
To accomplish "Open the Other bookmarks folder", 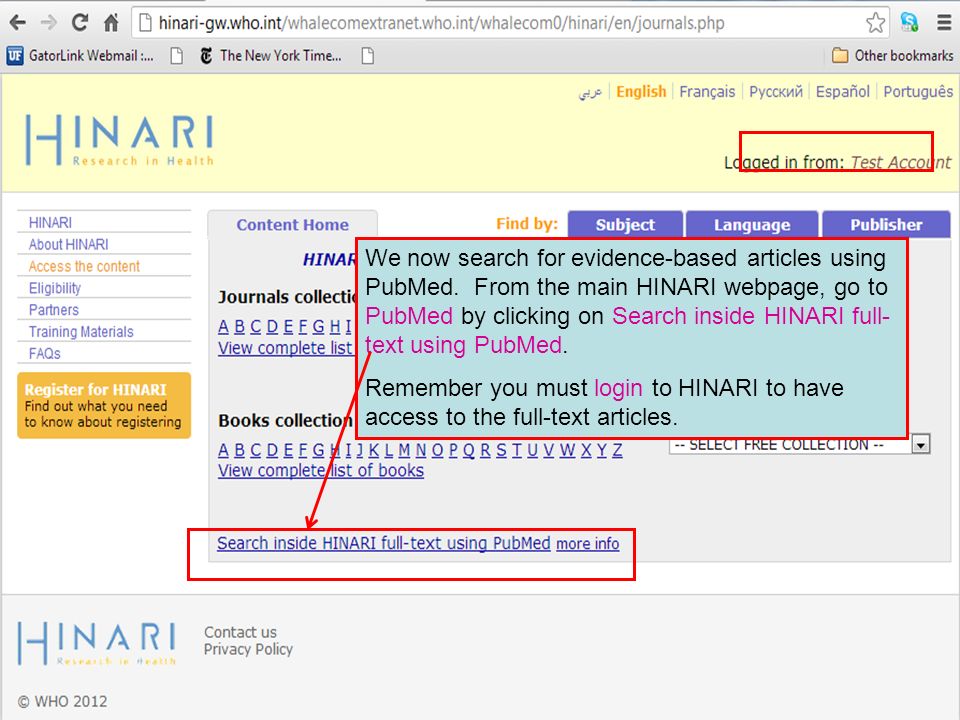I will tap(892, 56).
